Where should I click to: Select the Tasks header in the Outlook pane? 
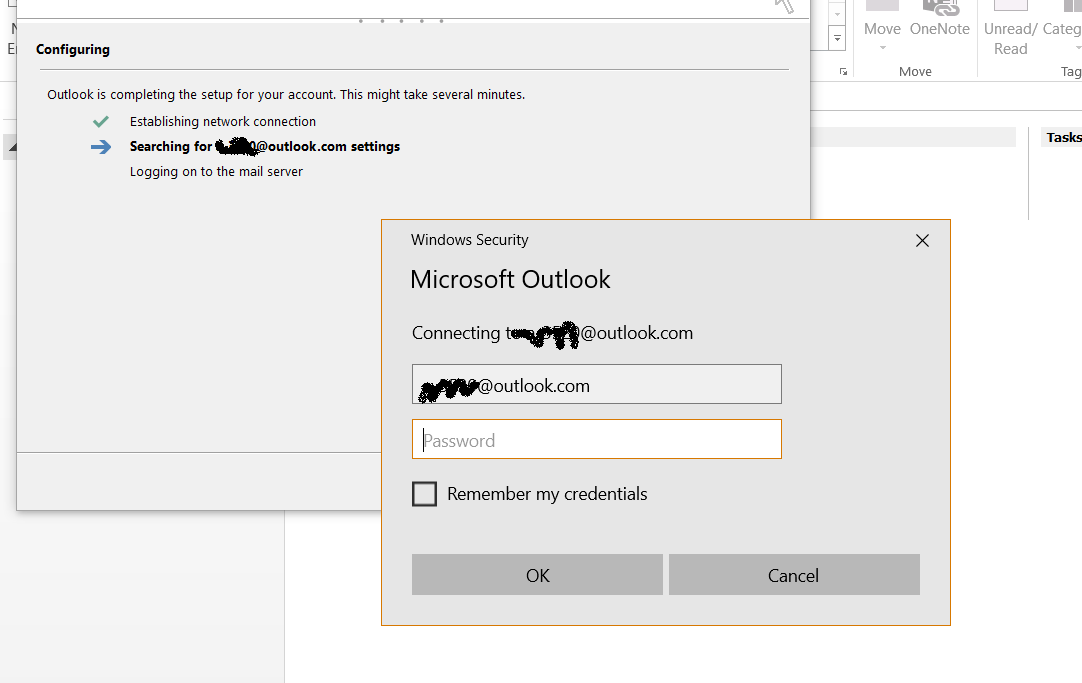click(x=1063, y=137)
